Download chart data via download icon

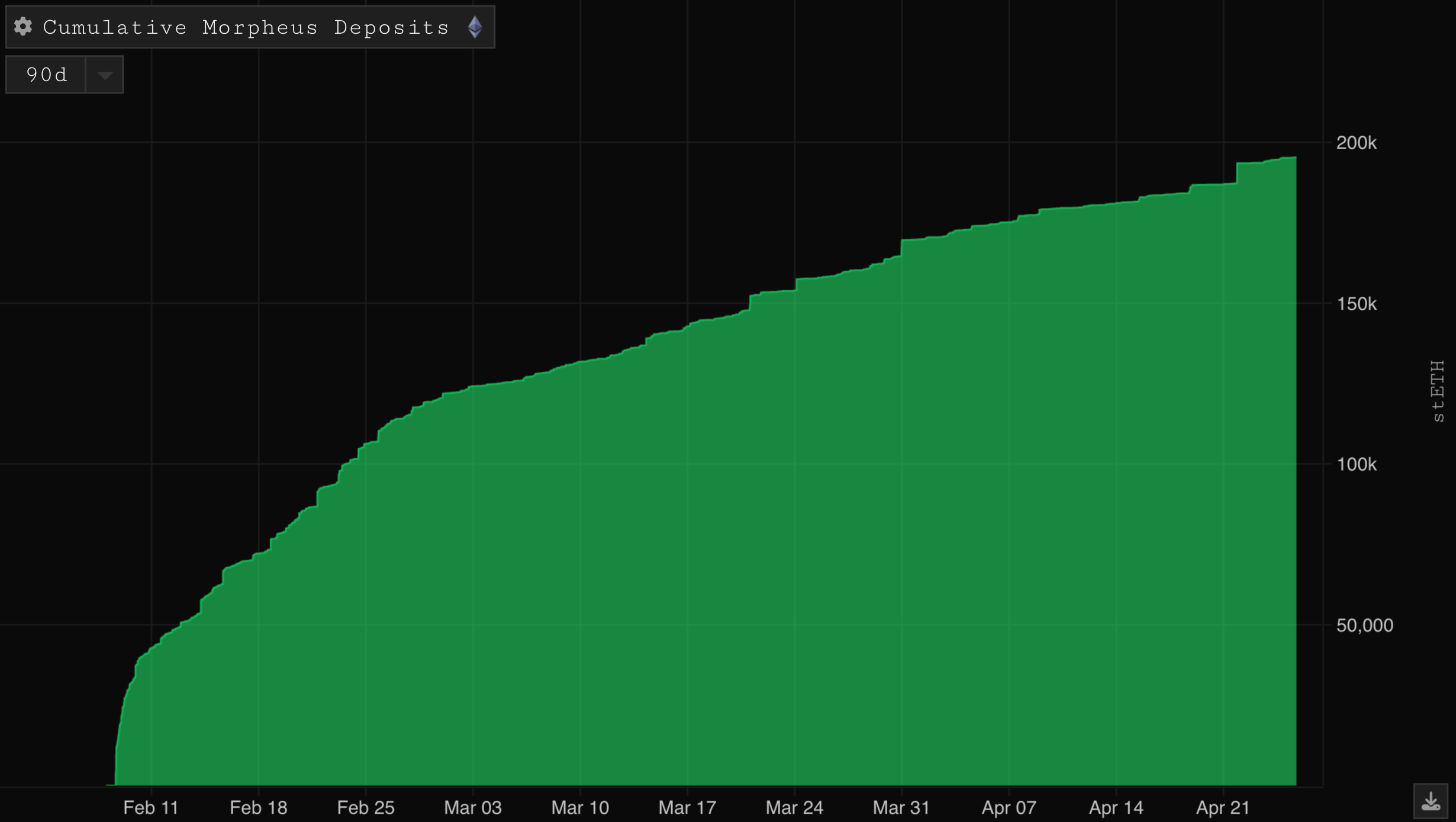tap(1430, 802)
